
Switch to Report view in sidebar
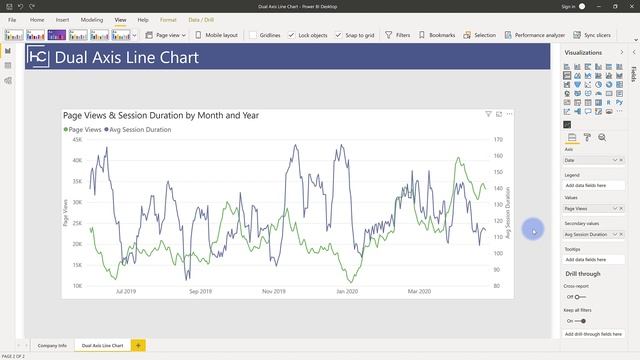[8, 51]
